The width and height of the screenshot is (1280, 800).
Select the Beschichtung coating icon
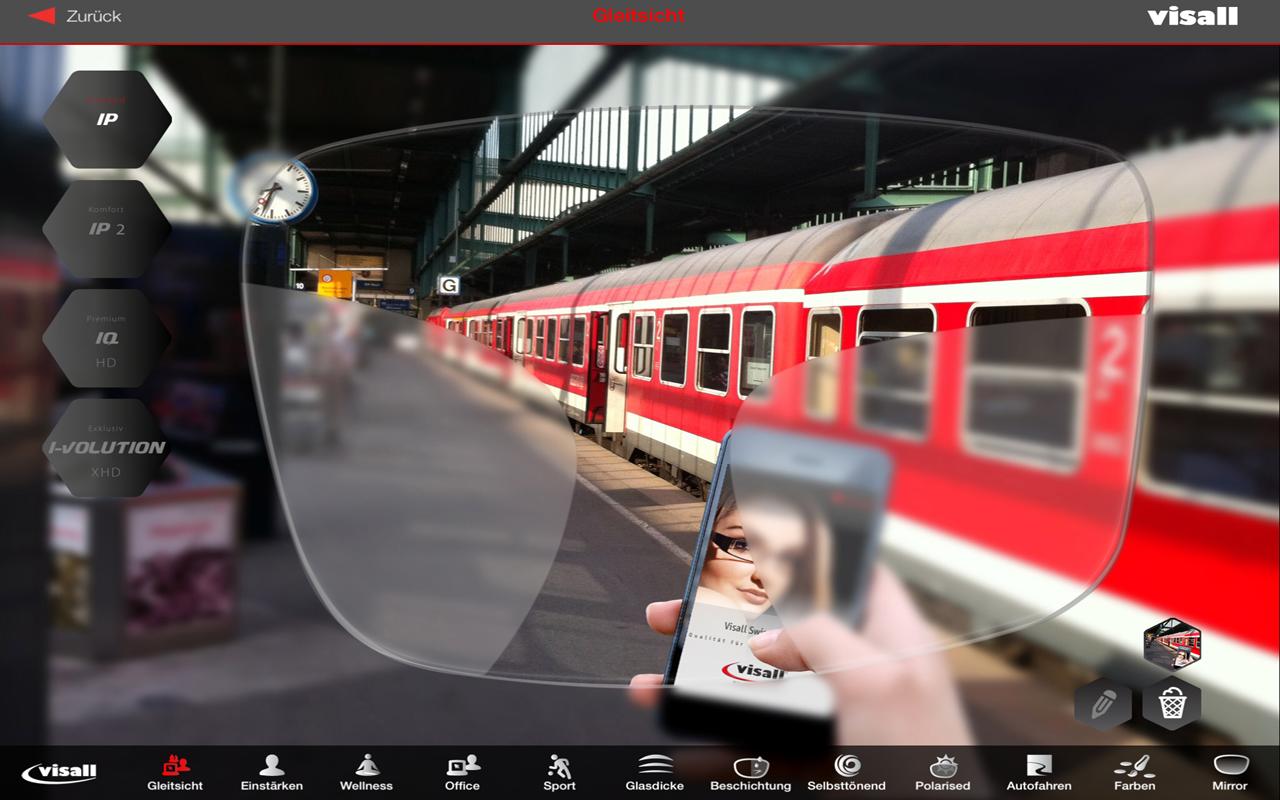click(749, 770)
